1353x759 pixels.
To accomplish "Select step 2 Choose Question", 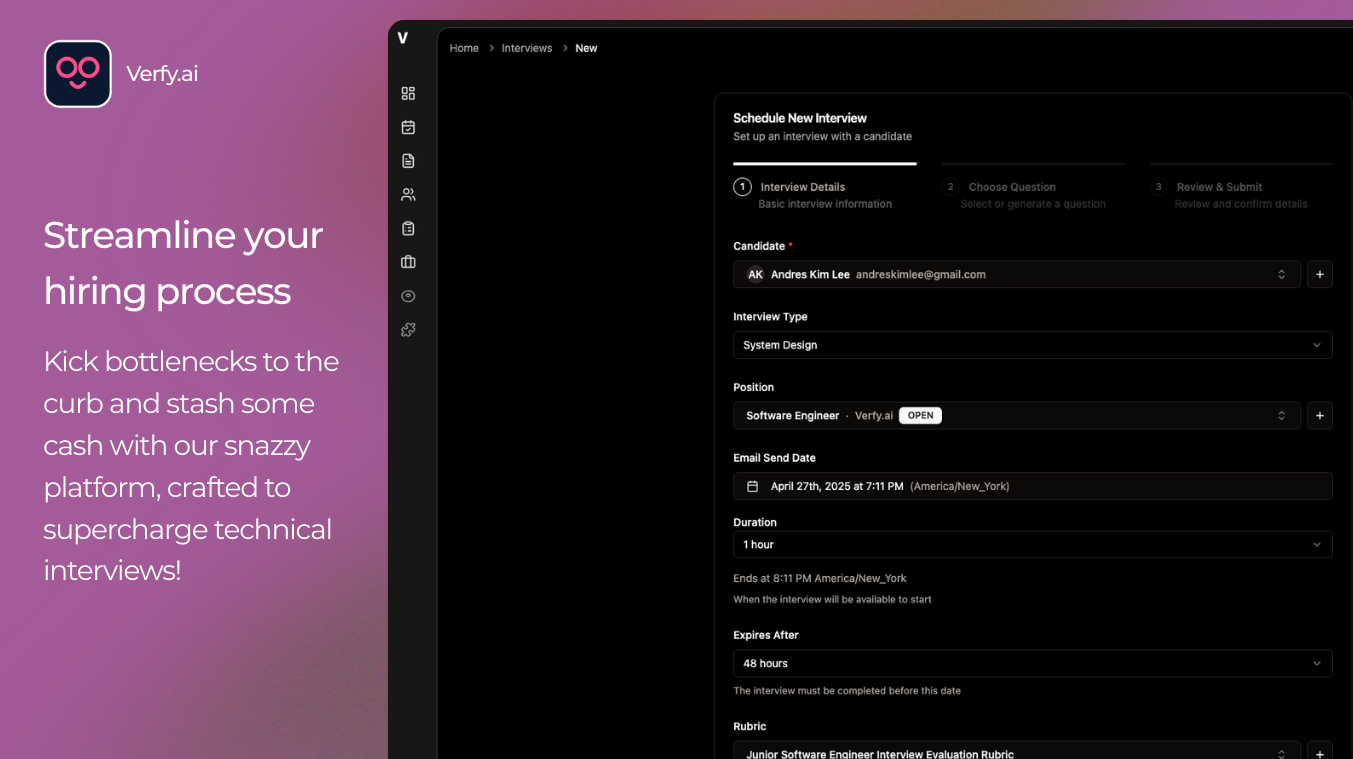I will 1033,186.
